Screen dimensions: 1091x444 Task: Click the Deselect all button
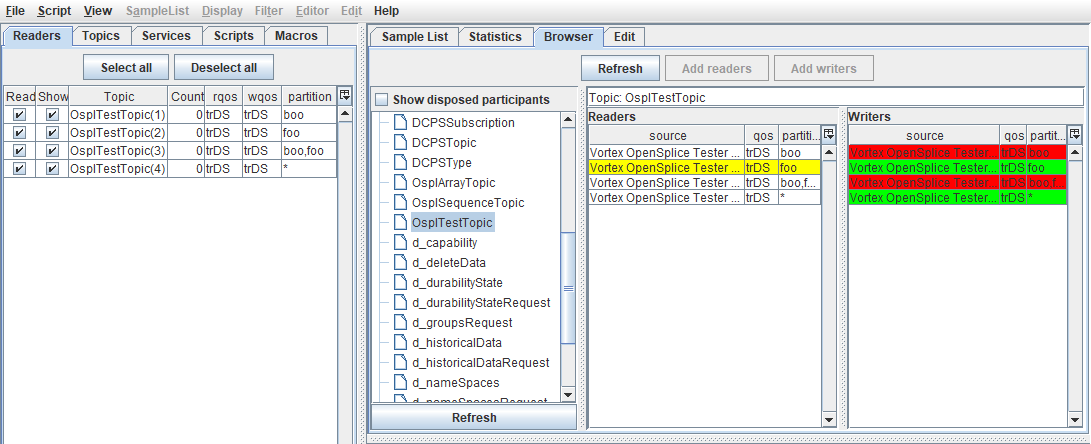pos(224,68)
